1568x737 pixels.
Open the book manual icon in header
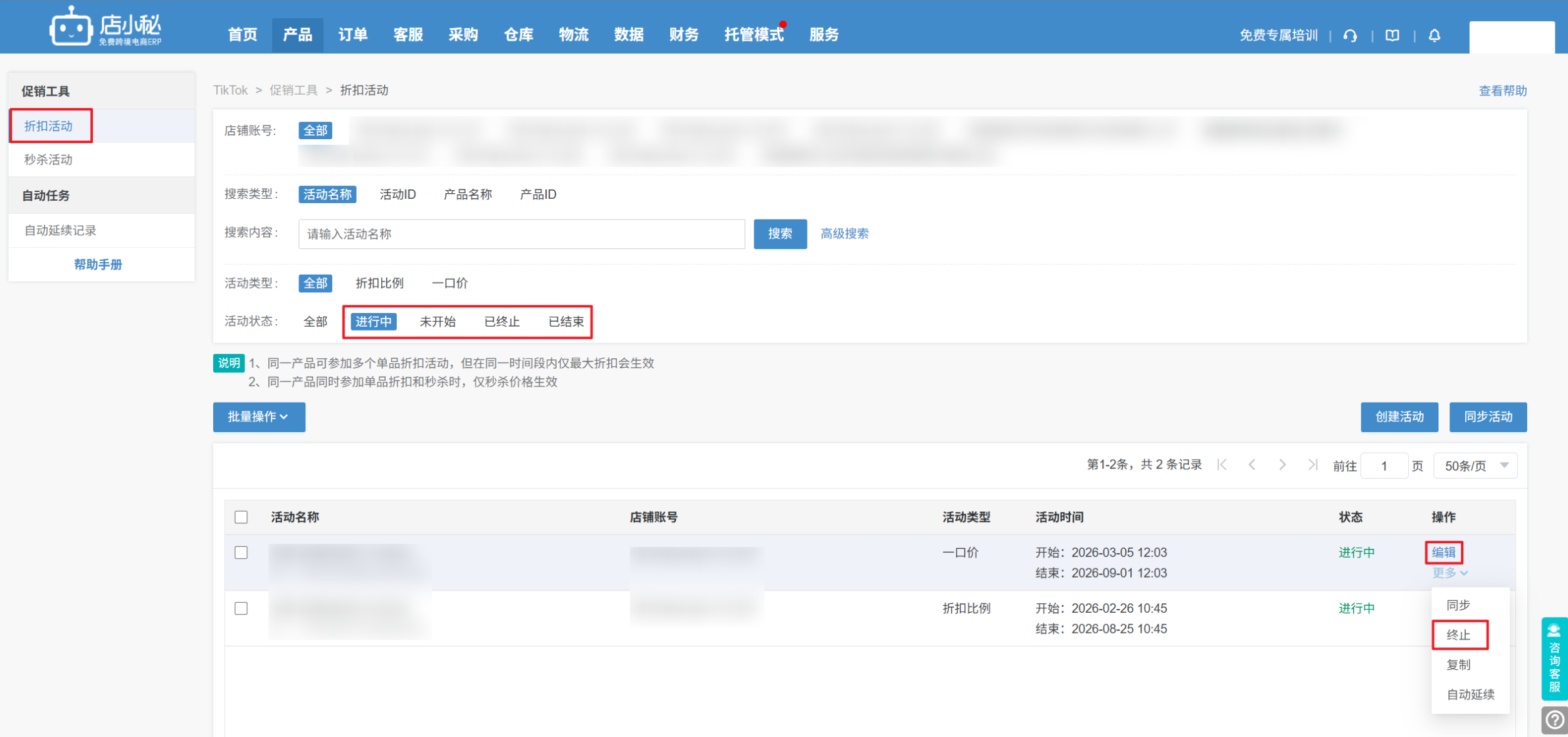(1392, 36)
